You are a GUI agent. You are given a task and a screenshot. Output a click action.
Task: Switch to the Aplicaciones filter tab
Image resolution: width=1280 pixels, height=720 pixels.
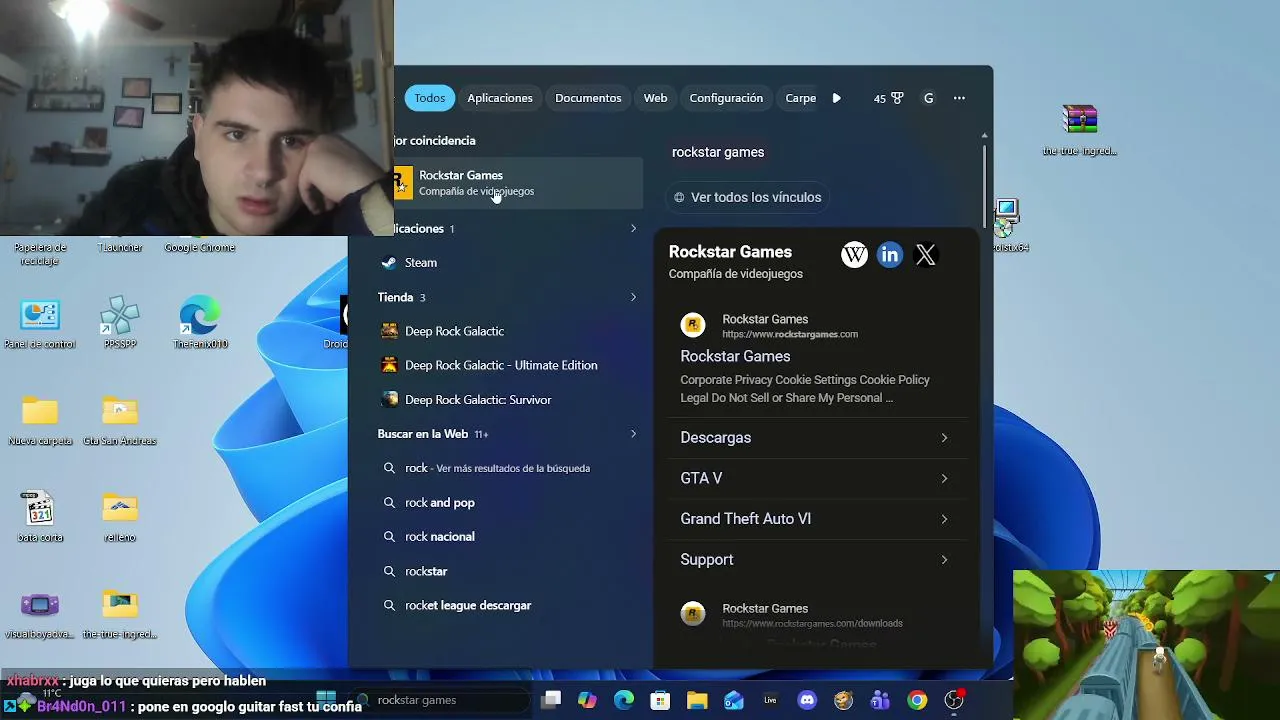point(500,98)
